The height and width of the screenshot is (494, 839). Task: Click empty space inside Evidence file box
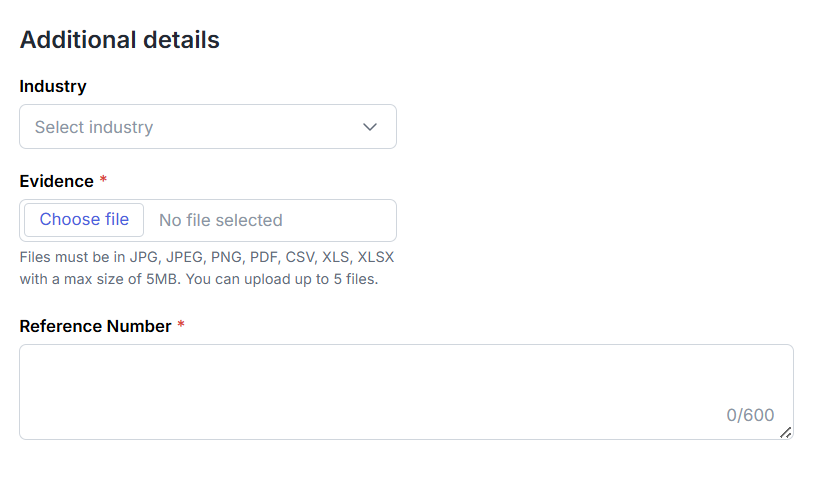(340, 221)
